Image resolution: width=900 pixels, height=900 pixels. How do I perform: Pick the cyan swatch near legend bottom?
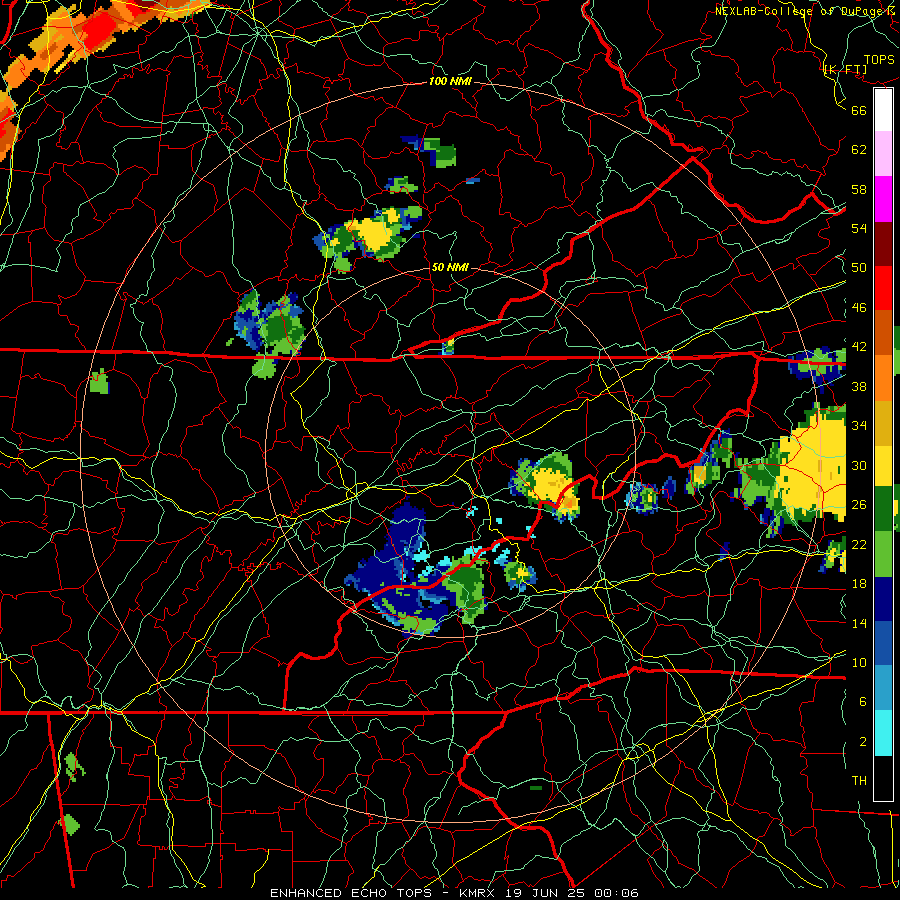coord(883,732)
